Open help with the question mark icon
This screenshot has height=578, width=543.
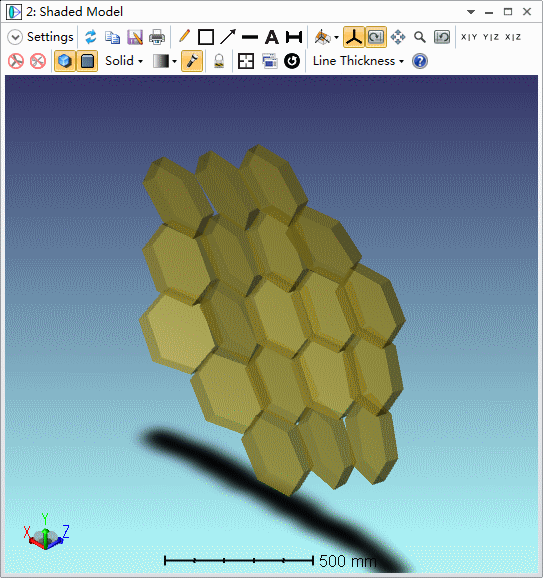(x=420, y=61)
